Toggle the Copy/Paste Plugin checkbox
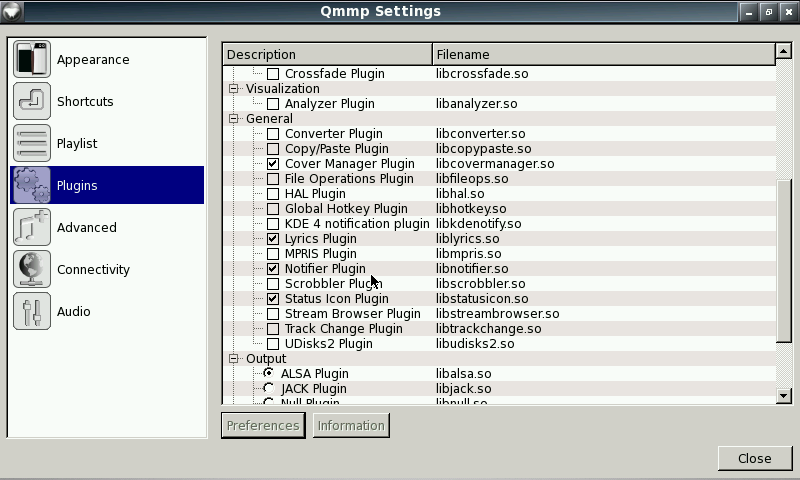This screenshot has height=480, width=800. 273,149
